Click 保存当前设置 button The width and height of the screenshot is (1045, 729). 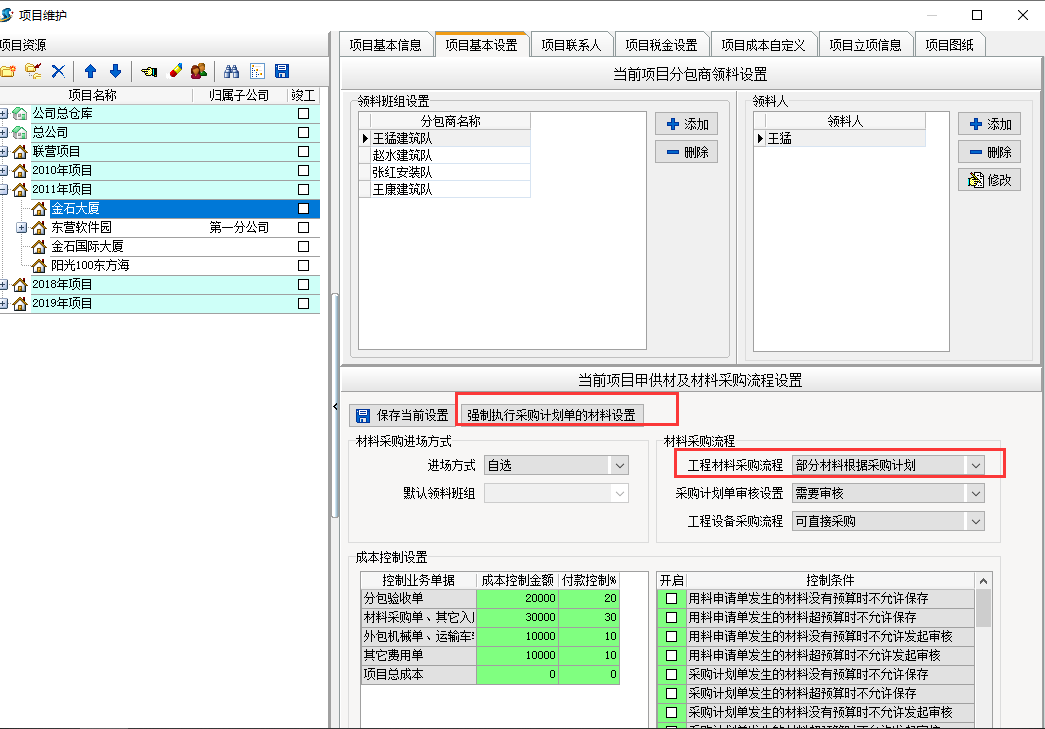coord(402,415)
